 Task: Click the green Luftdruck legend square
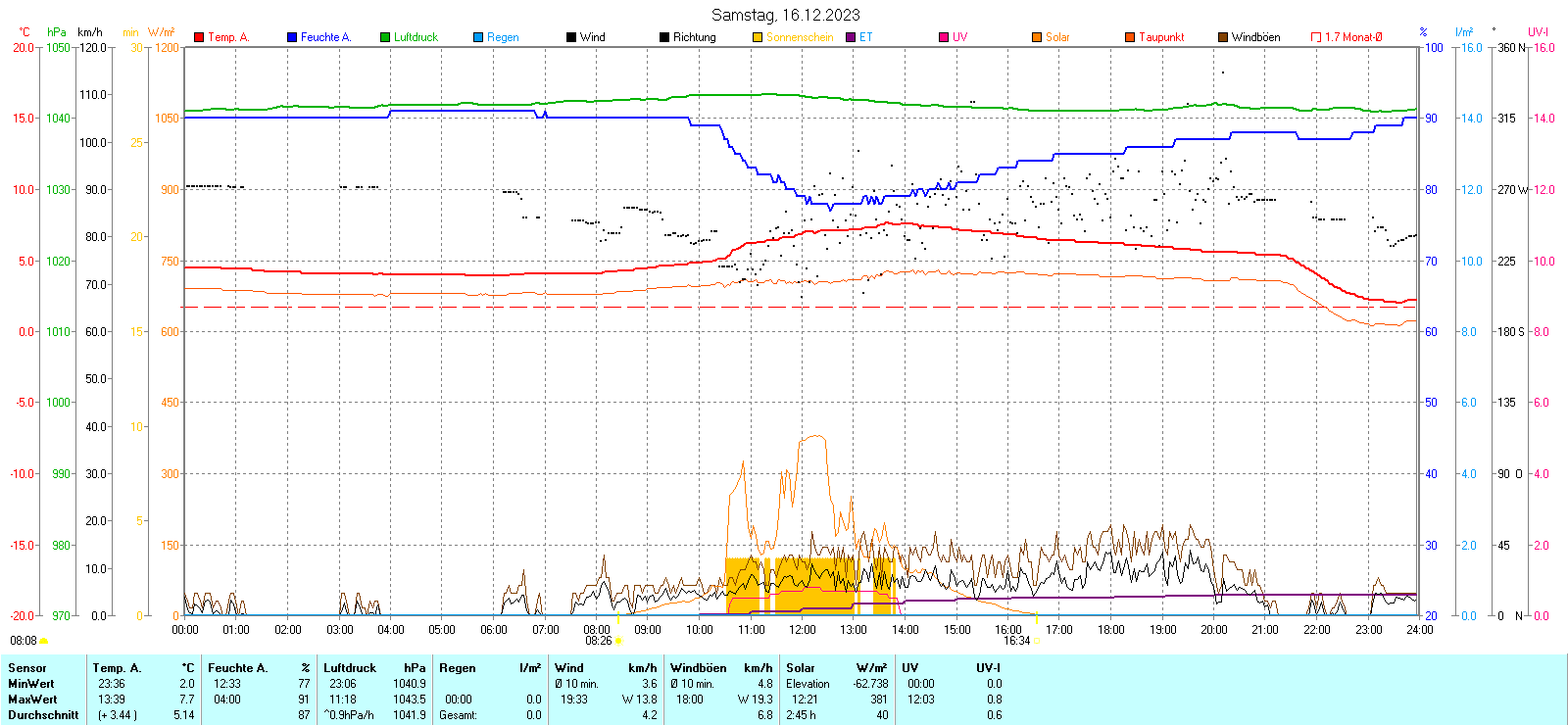385,37
